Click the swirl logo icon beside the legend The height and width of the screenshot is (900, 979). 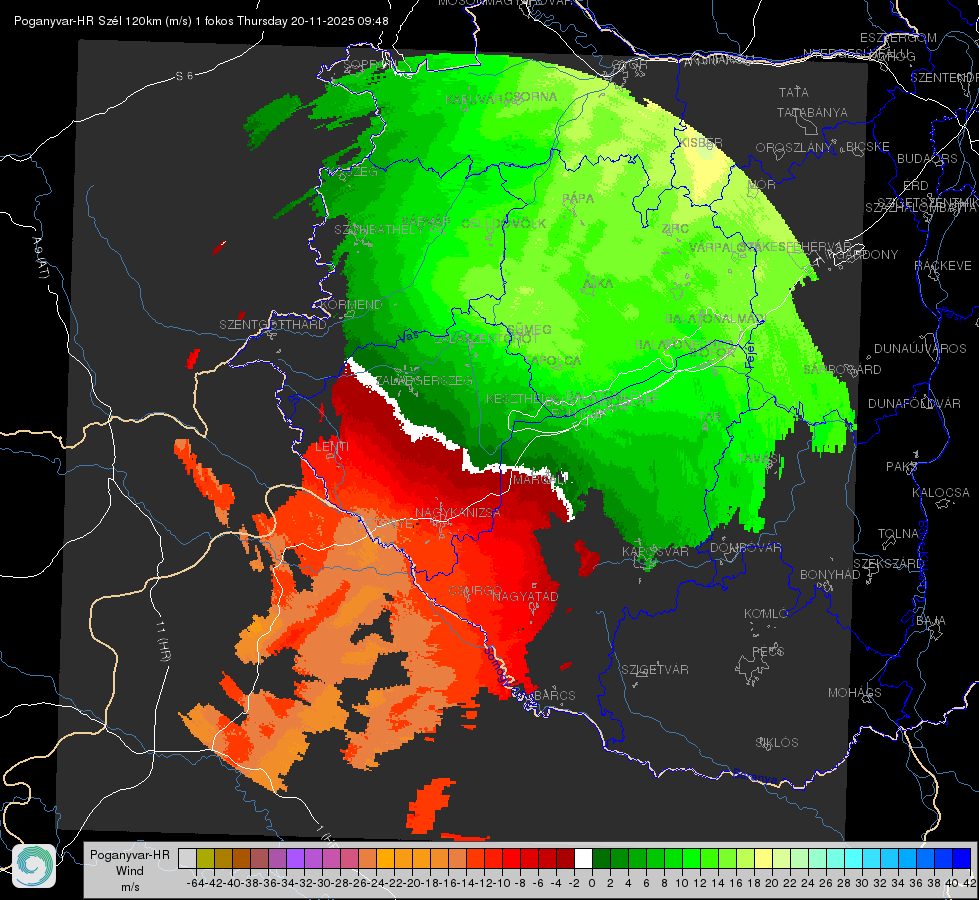pyautogui.click(x=34, y=866)
